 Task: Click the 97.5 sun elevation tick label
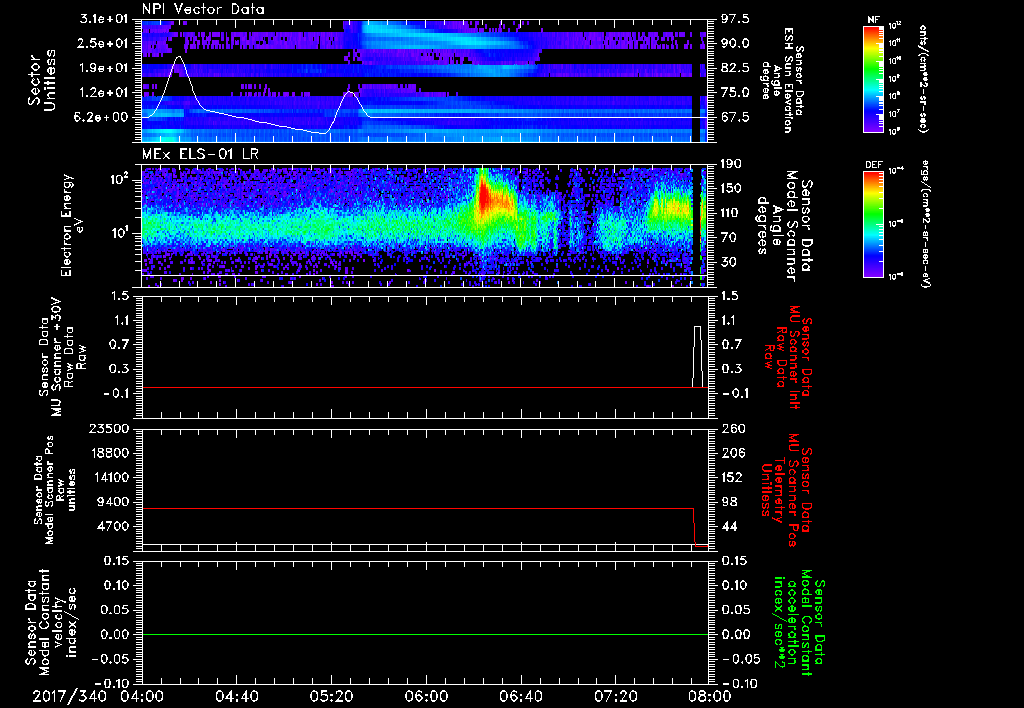pyautogui.click(x=735, y=18)
